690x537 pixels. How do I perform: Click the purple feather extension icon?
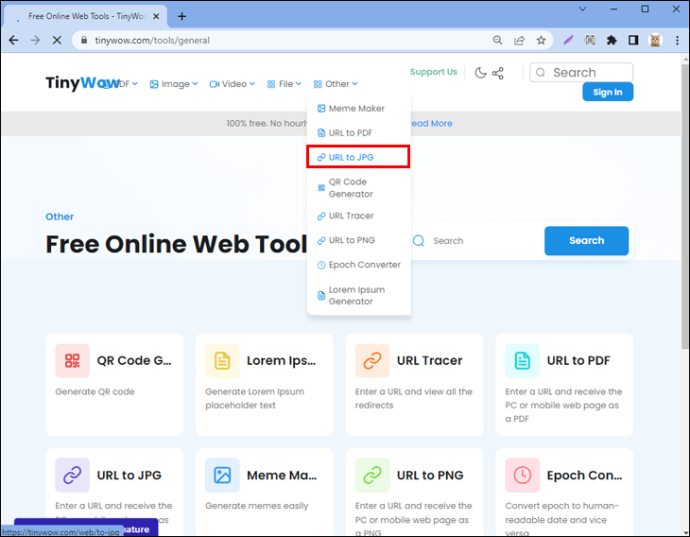pos(569,40)
